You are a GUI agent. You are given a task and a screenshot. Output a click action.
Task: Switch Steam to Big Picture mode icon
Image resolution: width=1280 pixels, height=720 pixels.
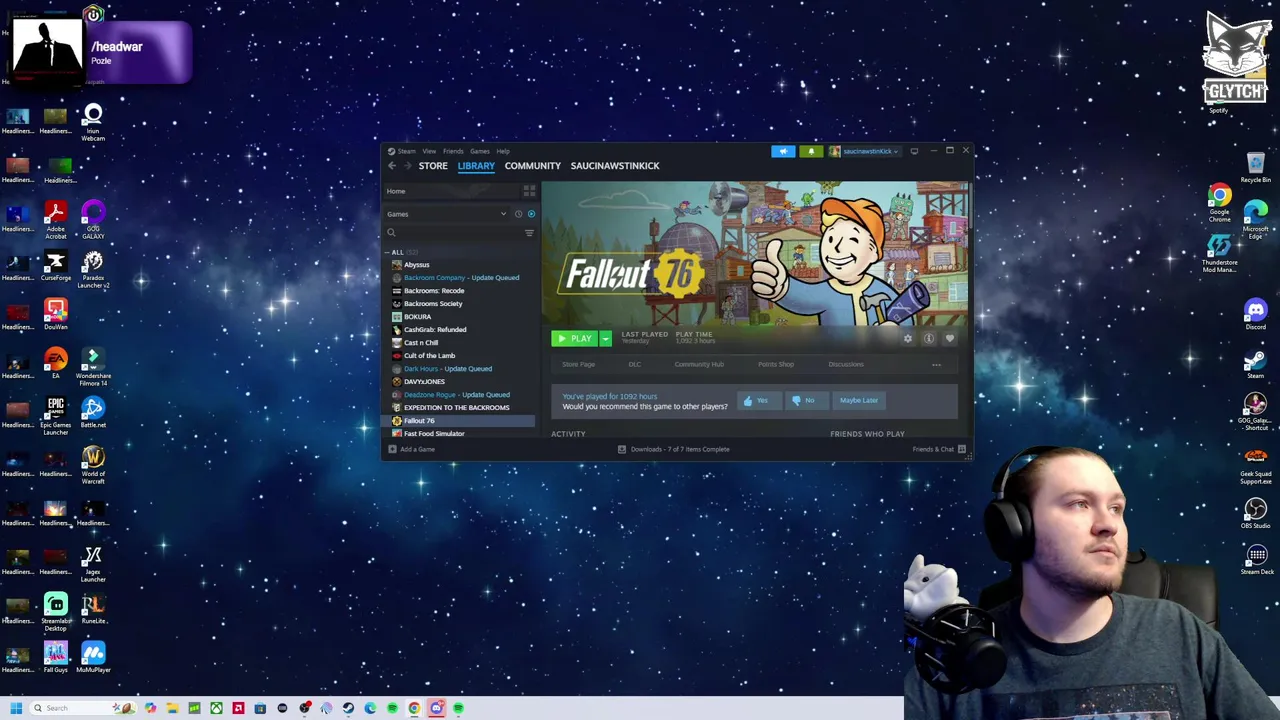[x=914, y=151]
